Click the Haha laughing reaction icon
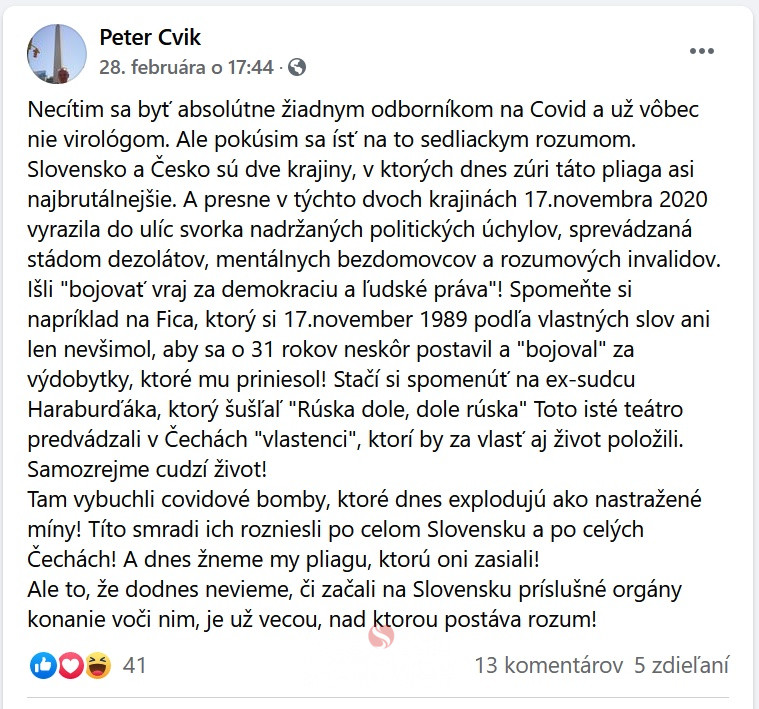The height and width of the screenshot is (709, 759). point(97,665)
